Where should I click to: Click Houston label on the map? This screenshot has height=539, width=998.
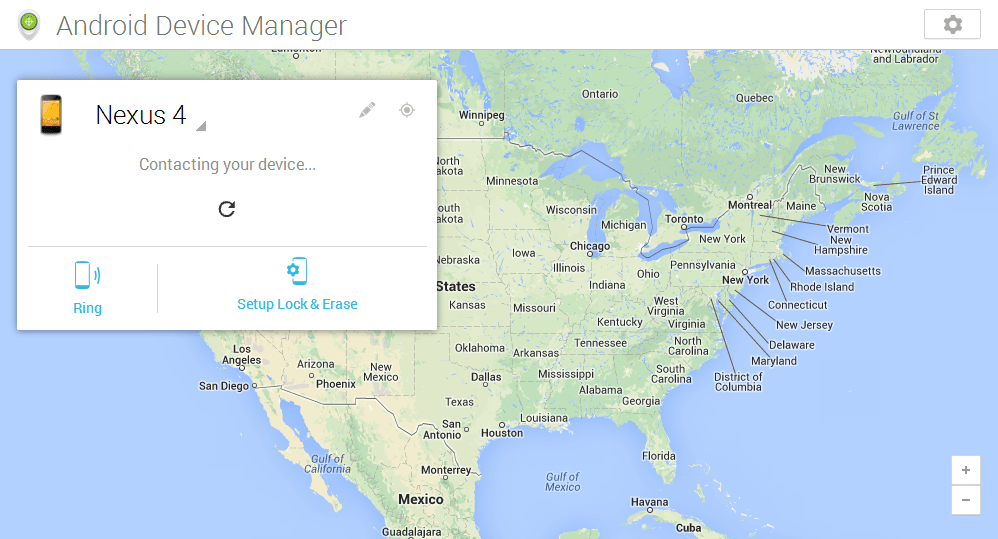pos(502,433)
